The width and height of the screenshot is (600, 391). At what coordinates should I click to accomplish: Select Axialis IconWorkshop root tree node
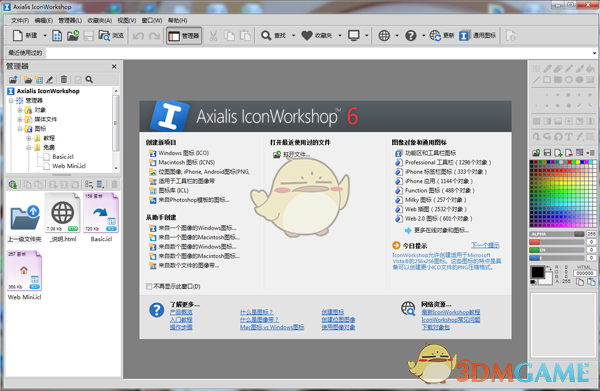pyautogui.click(x=48, y=91)
